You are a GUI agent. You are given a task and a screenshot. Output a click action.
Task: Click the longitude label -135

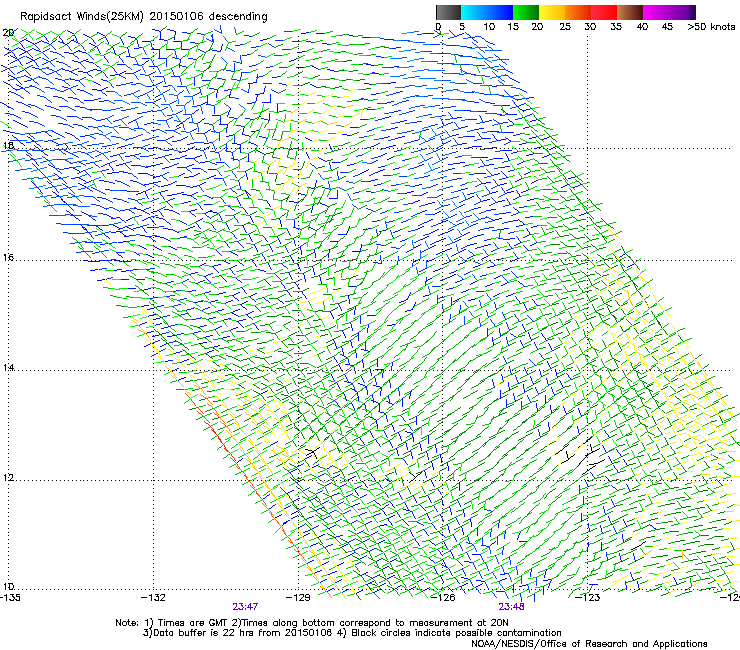coord(11,598)
